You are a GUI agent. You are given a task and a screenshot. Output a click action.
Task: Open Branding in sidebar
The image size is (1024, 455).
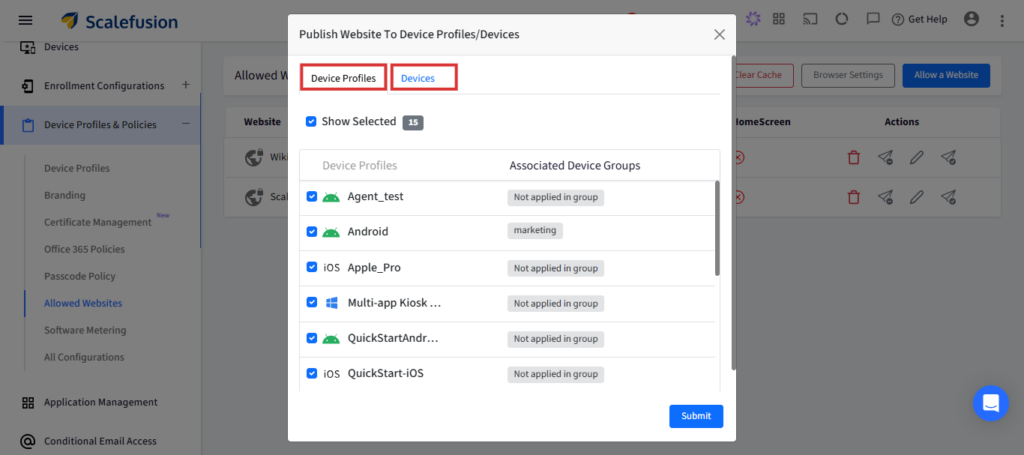point(65,195)
